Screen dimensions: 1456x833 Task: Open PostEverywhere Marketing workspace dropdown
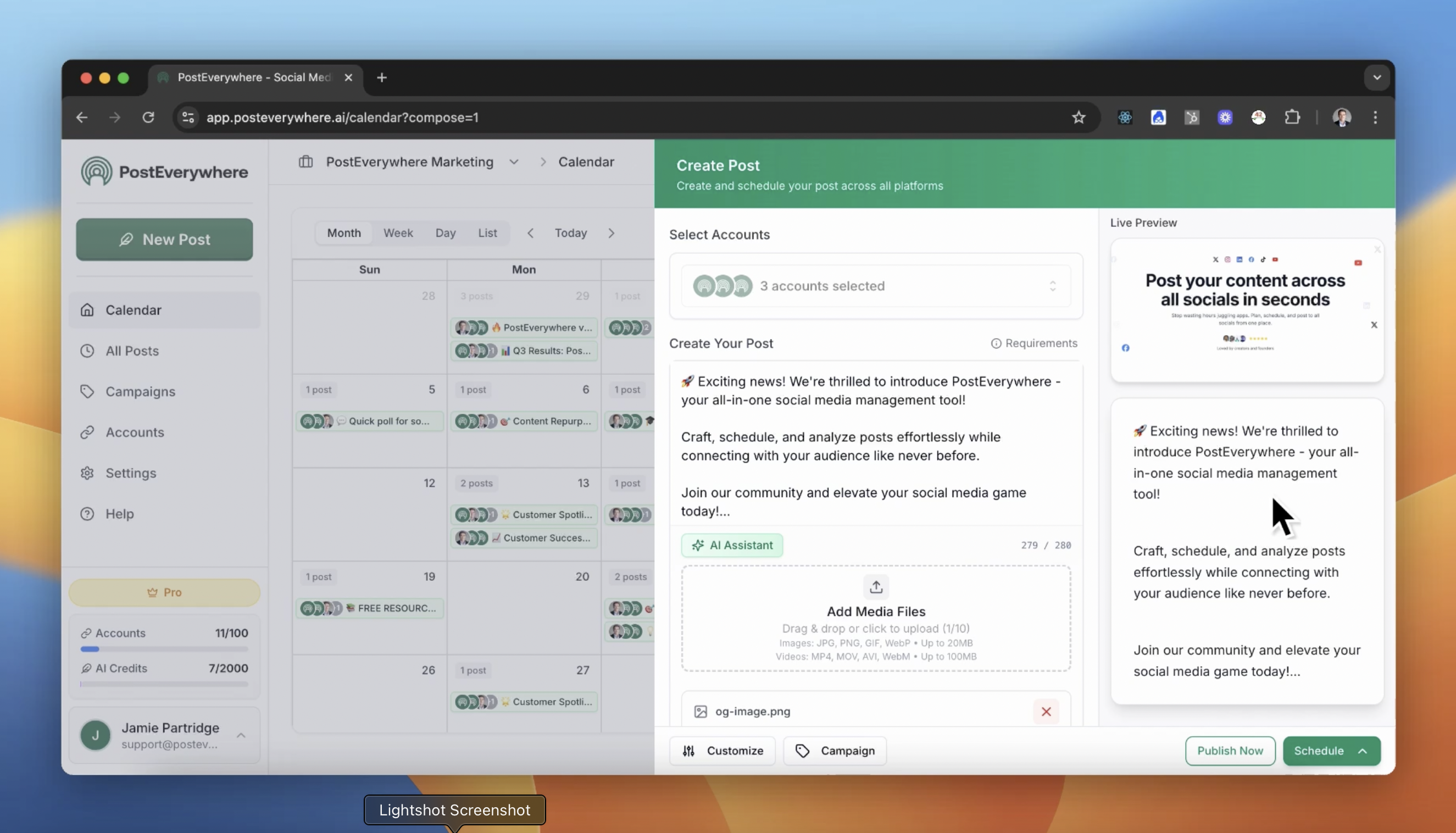coord(514,162)
